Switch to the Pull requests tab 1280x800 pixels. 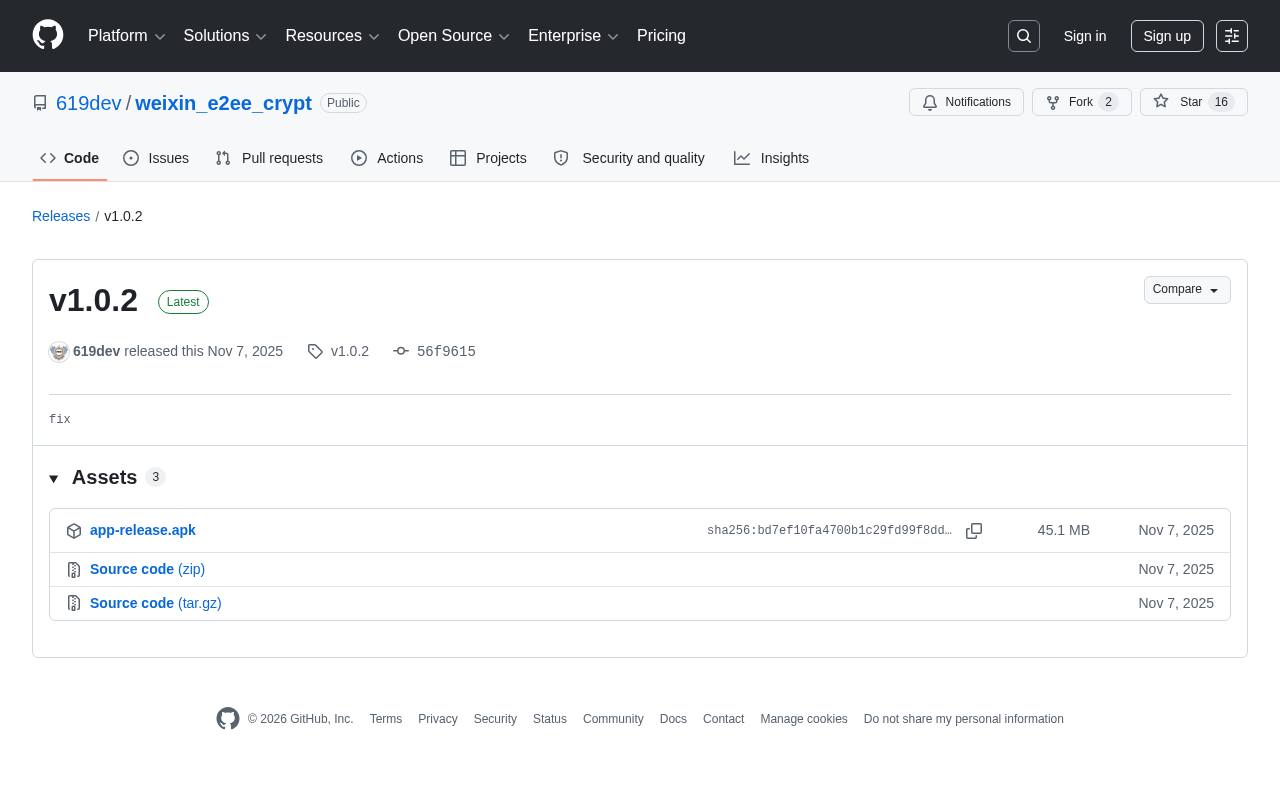point(269,158)
